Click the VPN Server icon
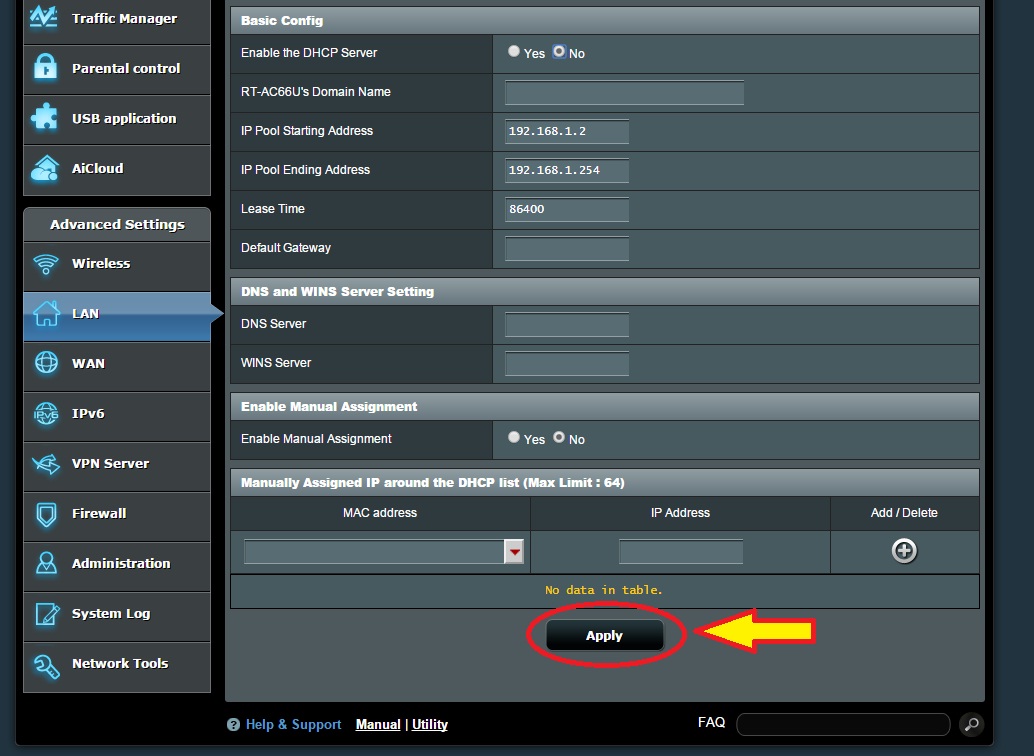This screenshot has height=756, width=1034. [46, 464]
